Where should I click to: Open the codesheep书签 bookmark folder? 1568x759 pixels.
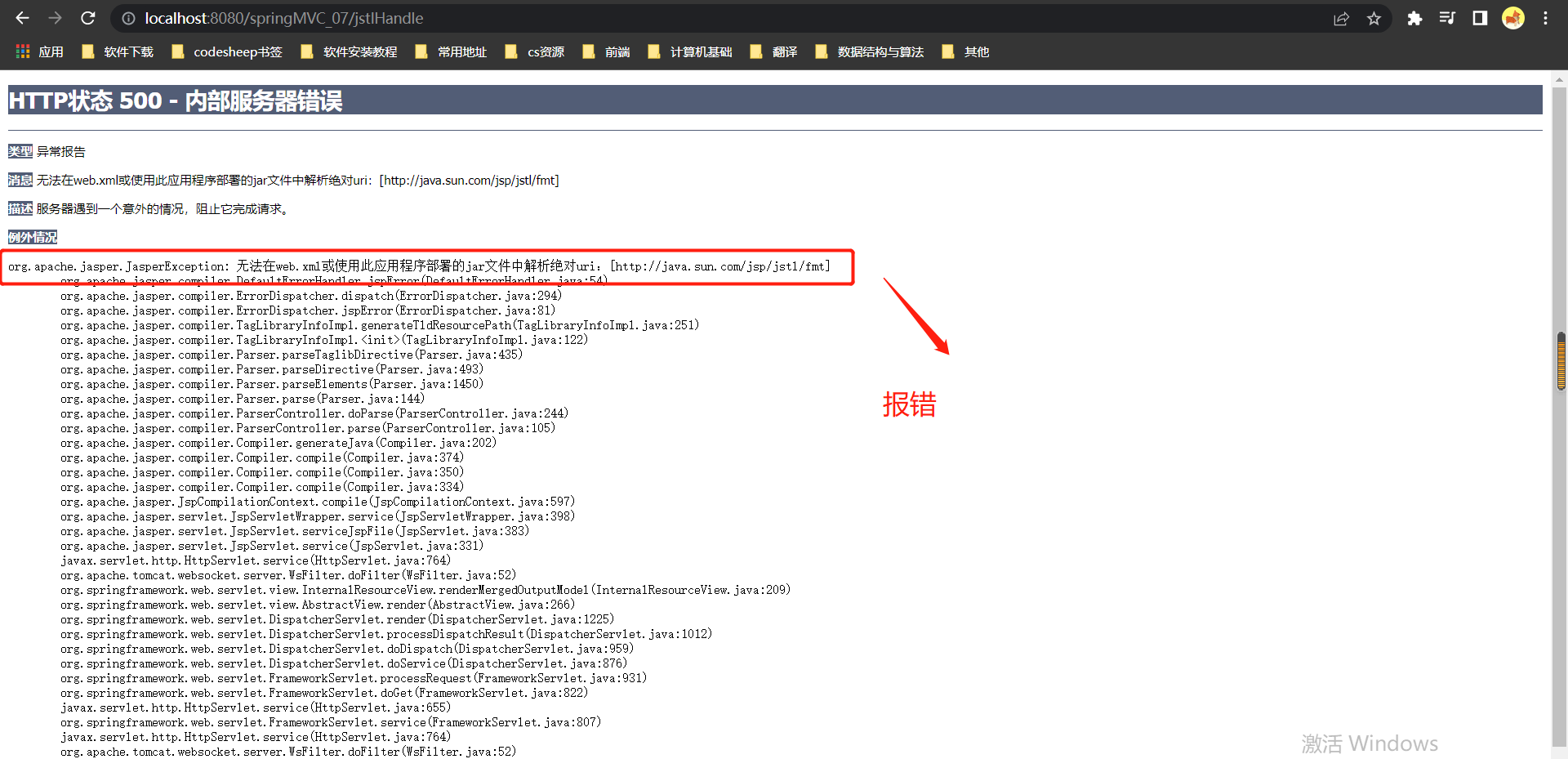(x=227, y=51)
